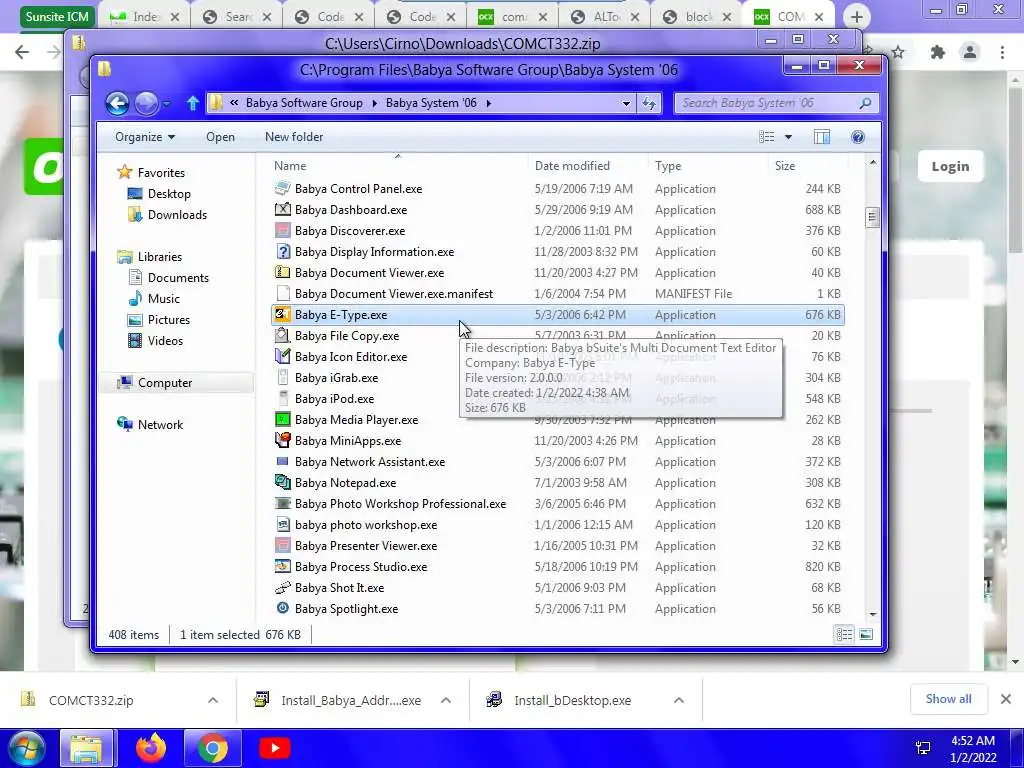Switch to details view in status bar
Image resolution: width=1024 pixels, height=768 pixels.
[844, 634]
